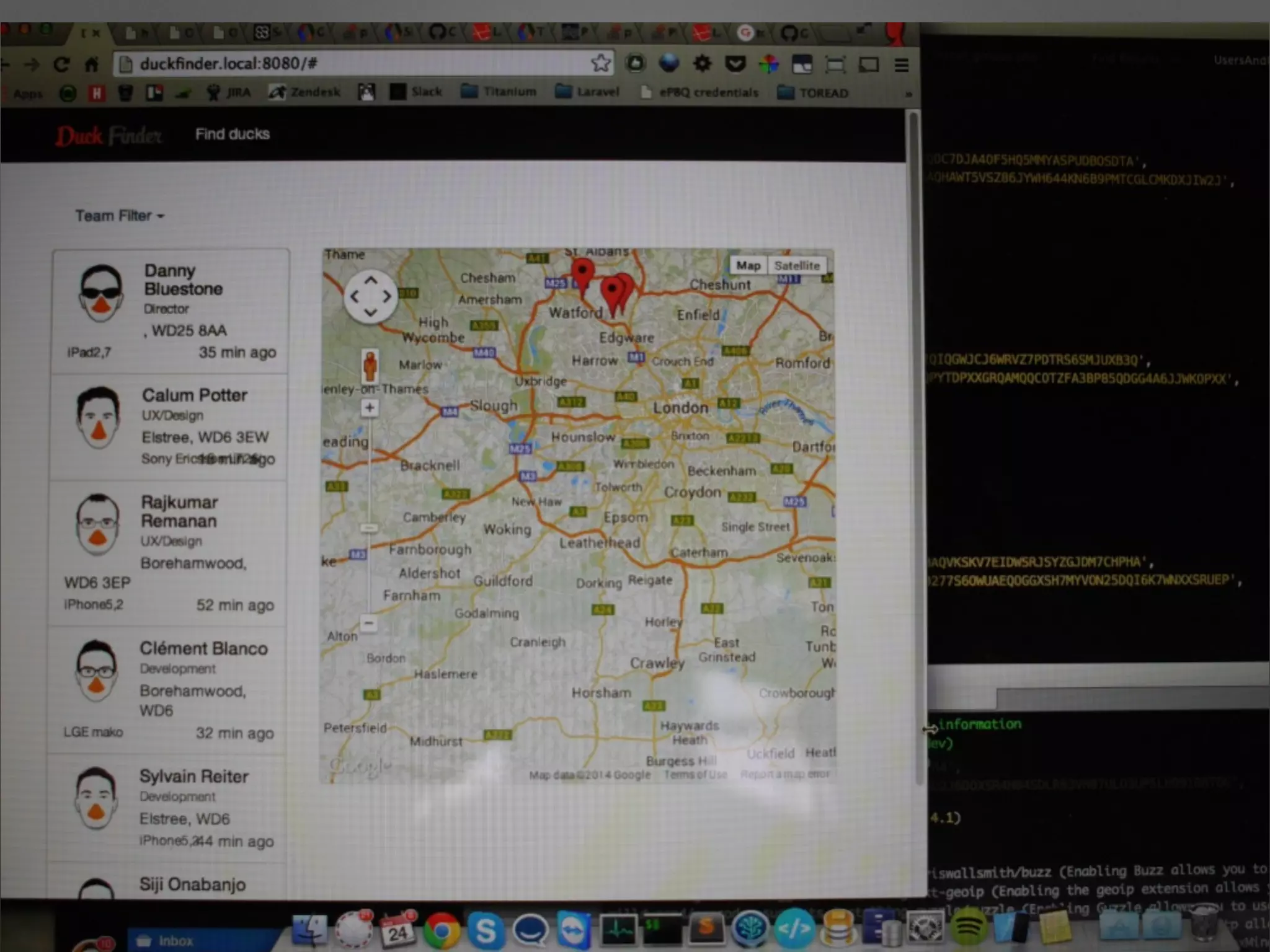Open Calendar from the Dock
The image size is (1270, 952).
398,929
